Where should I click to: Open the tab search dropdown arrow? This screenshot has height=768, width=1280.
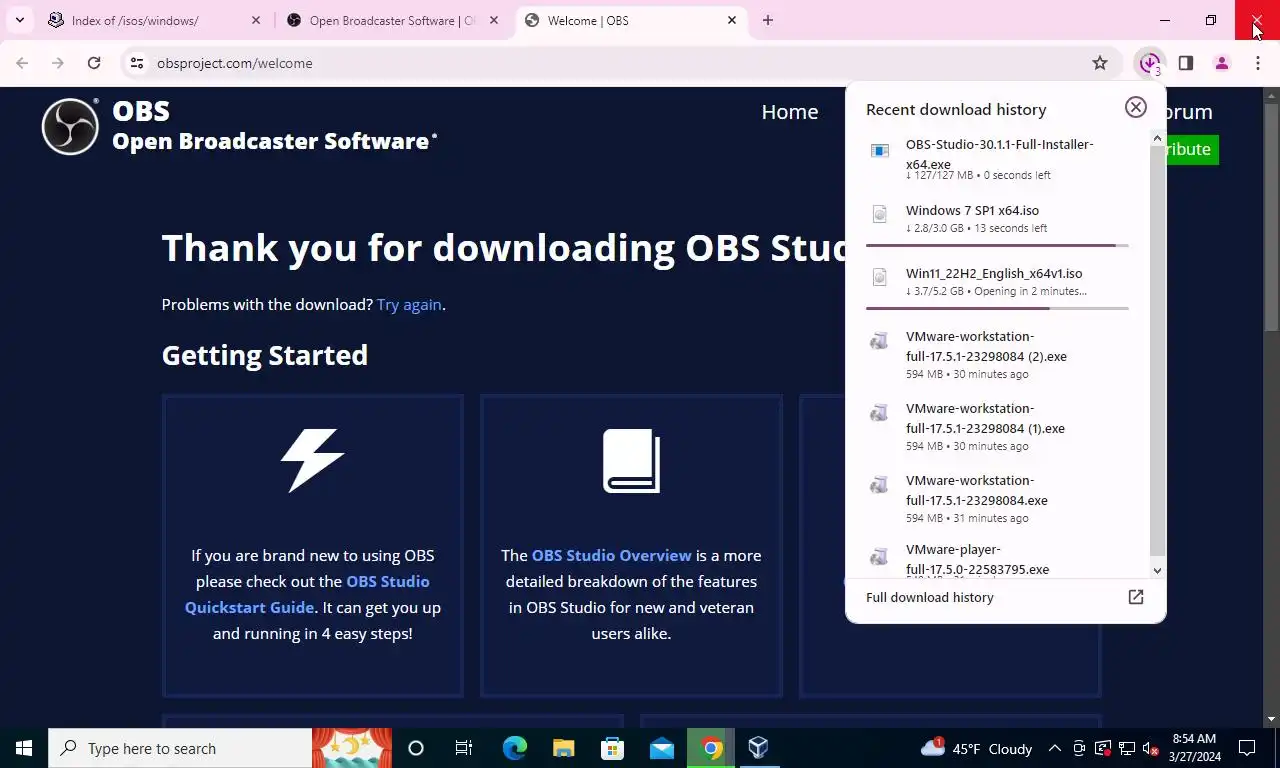(19, 20)
